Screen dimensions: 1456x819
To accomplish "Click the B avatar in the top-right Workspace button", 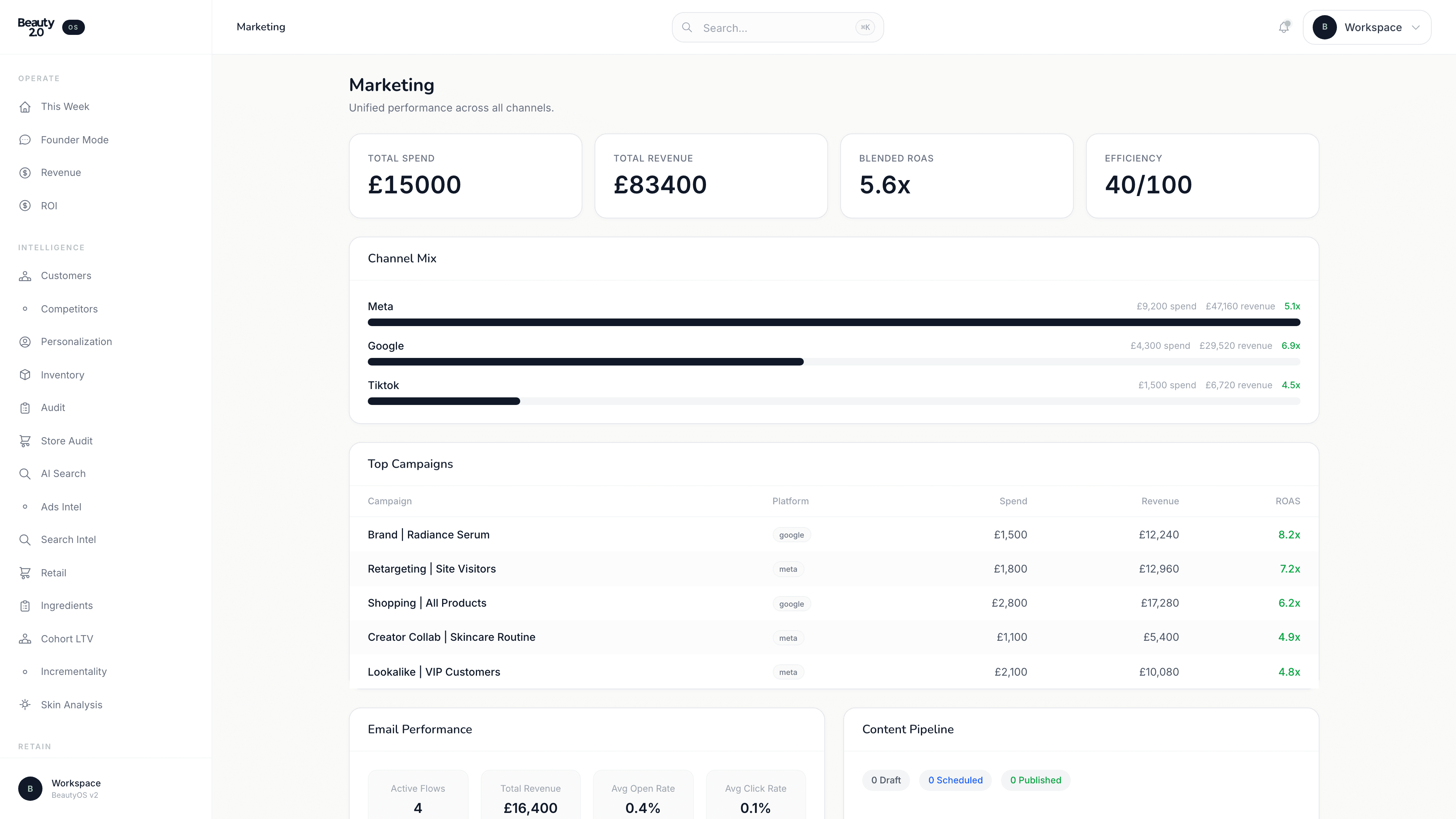I will pos(1324,27).
